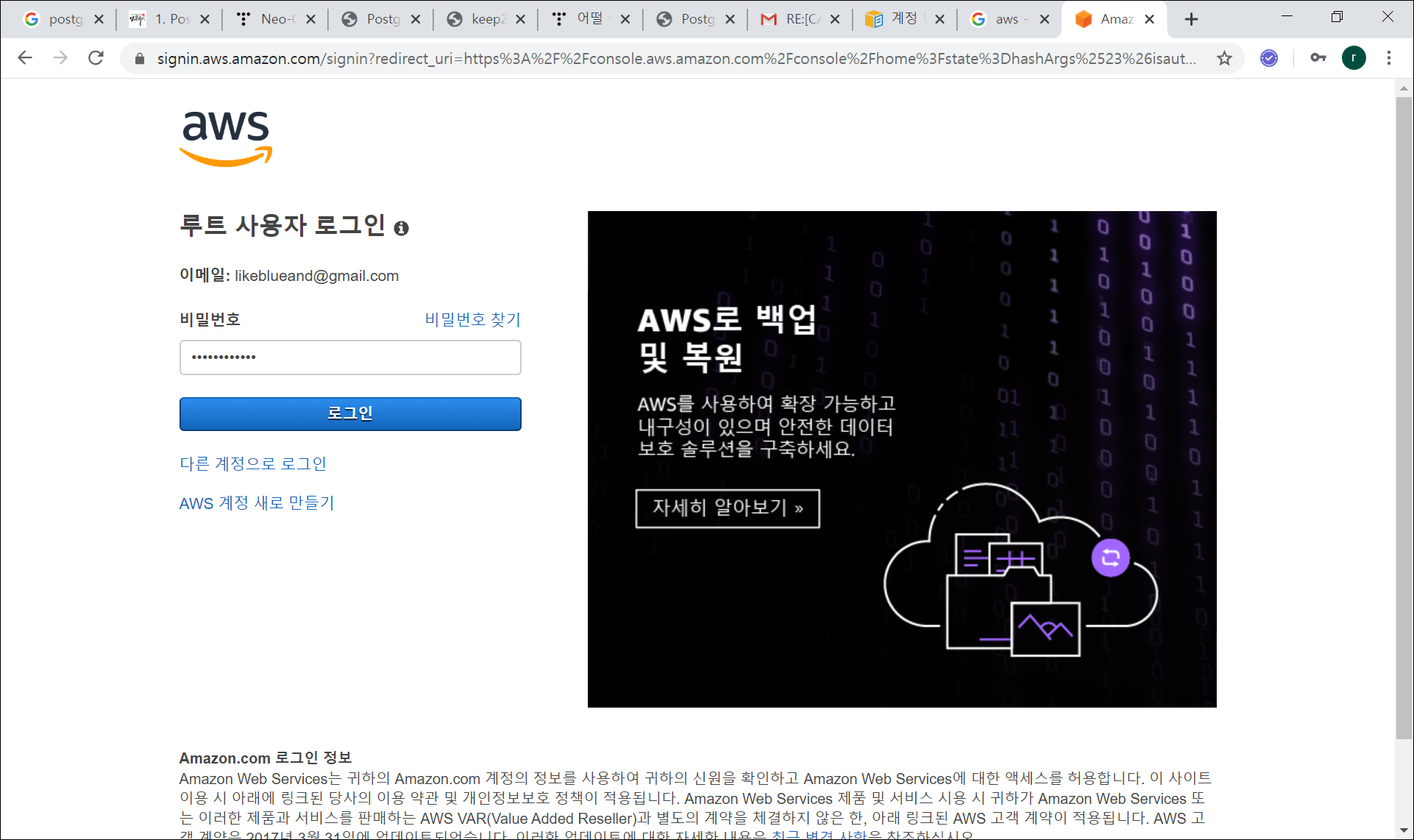Image resolution: width=1414 pixels, height=840 pixels.
Task: Close the active Amazon sign-in tab
Action: 1149,20
